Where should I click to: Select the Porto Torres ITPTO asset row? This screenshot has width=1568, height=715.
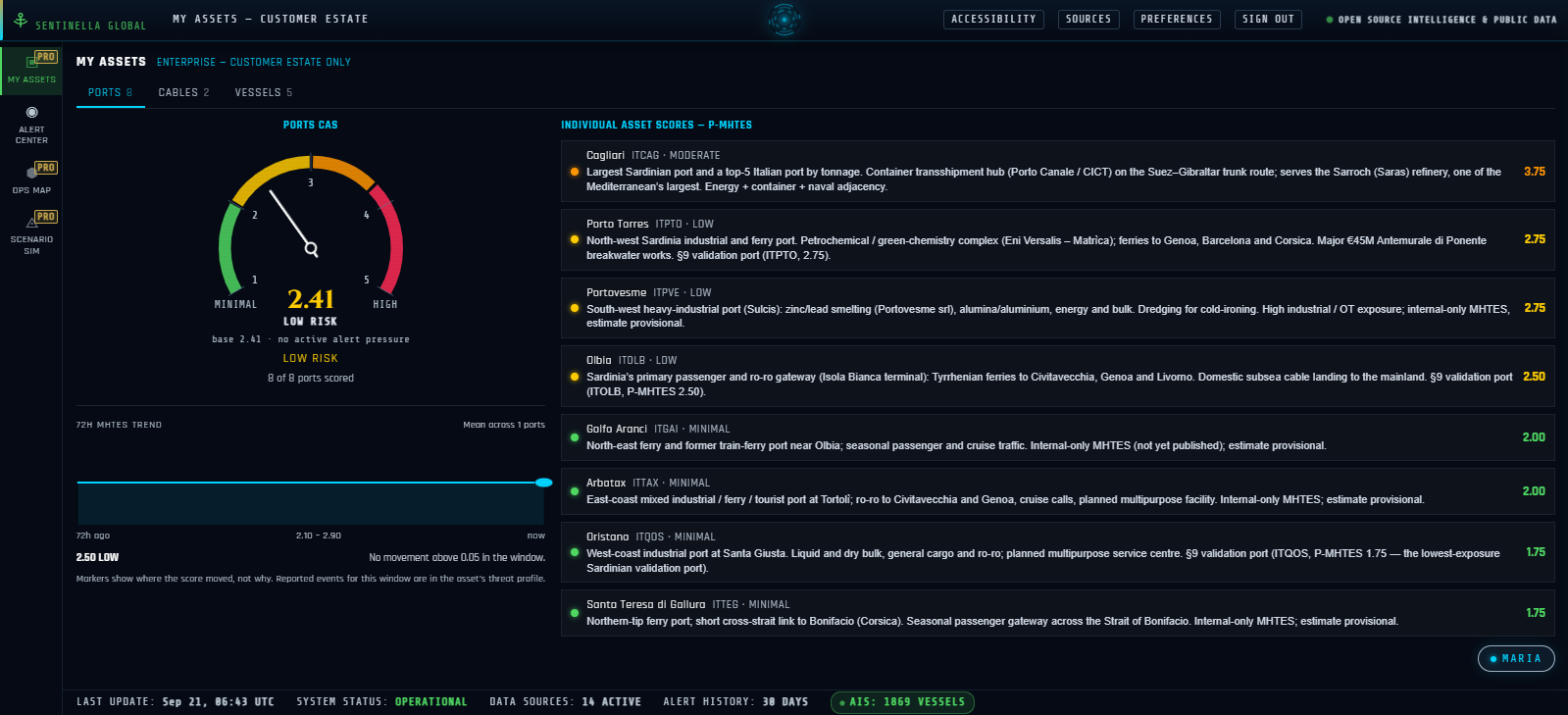point(1057,239)
